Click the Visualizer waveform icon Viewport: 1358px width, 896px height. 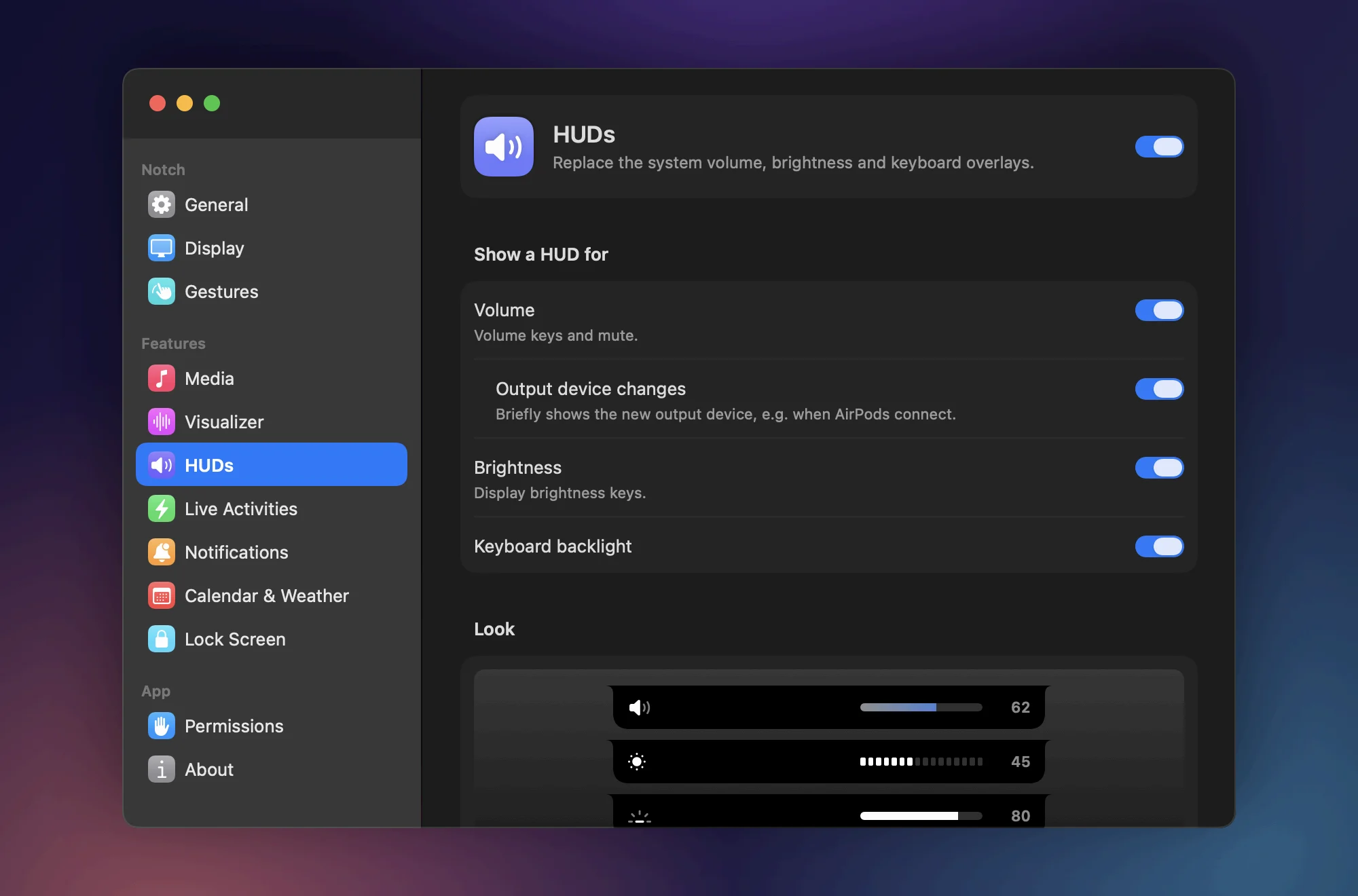162,422
